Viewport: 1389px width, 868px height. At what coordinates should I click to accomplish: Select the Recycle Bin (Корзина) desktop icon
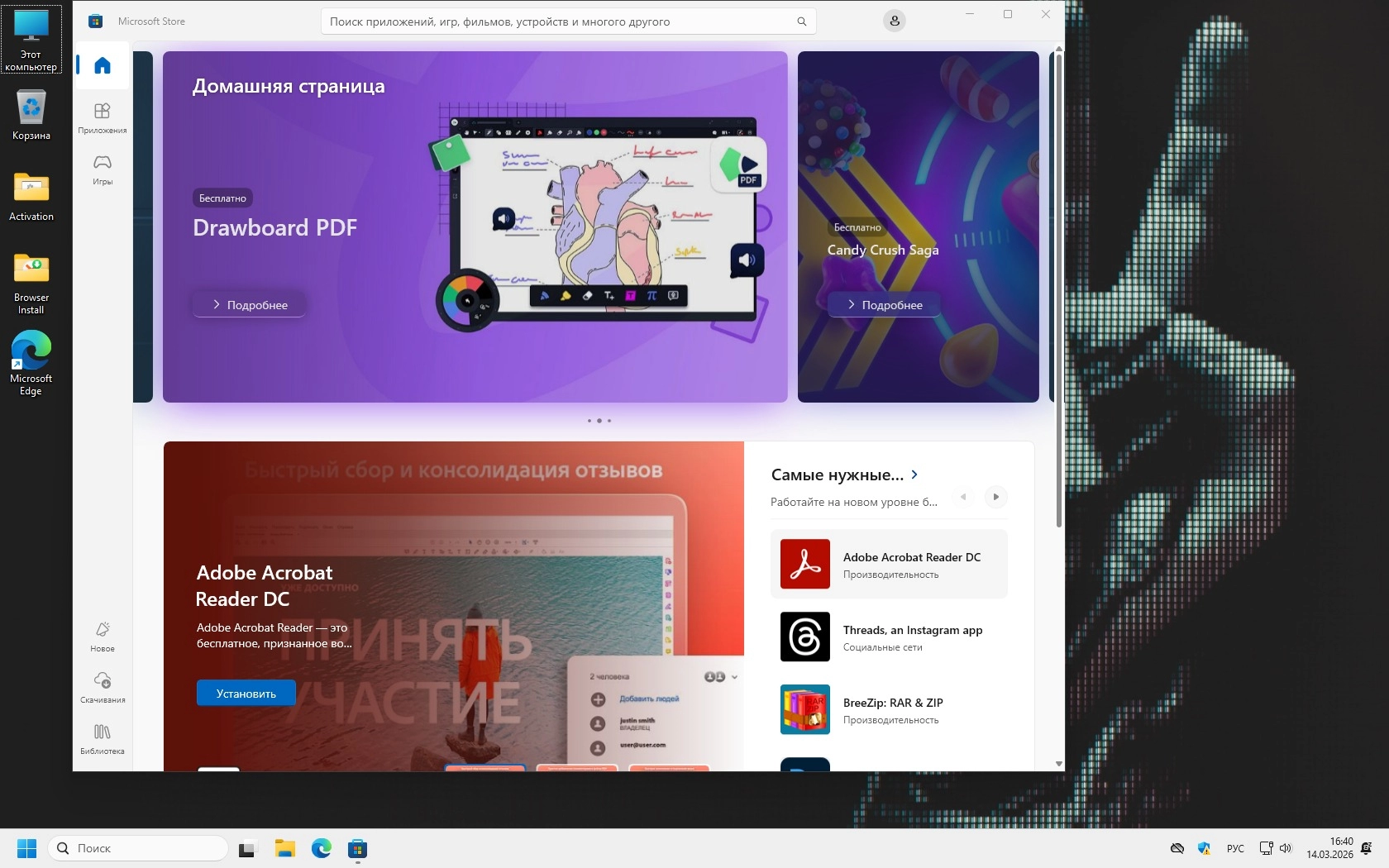coord(31,116)
